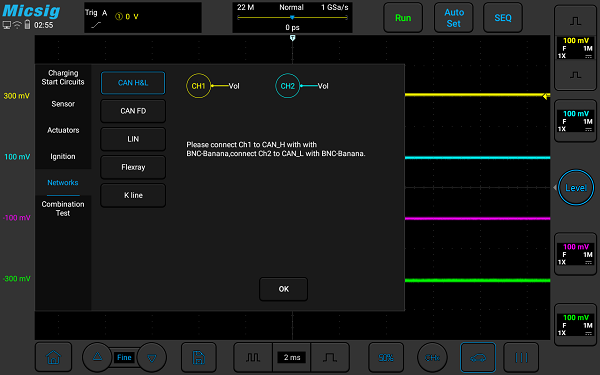
Task: Open the Save file icon
Action: 199,357
